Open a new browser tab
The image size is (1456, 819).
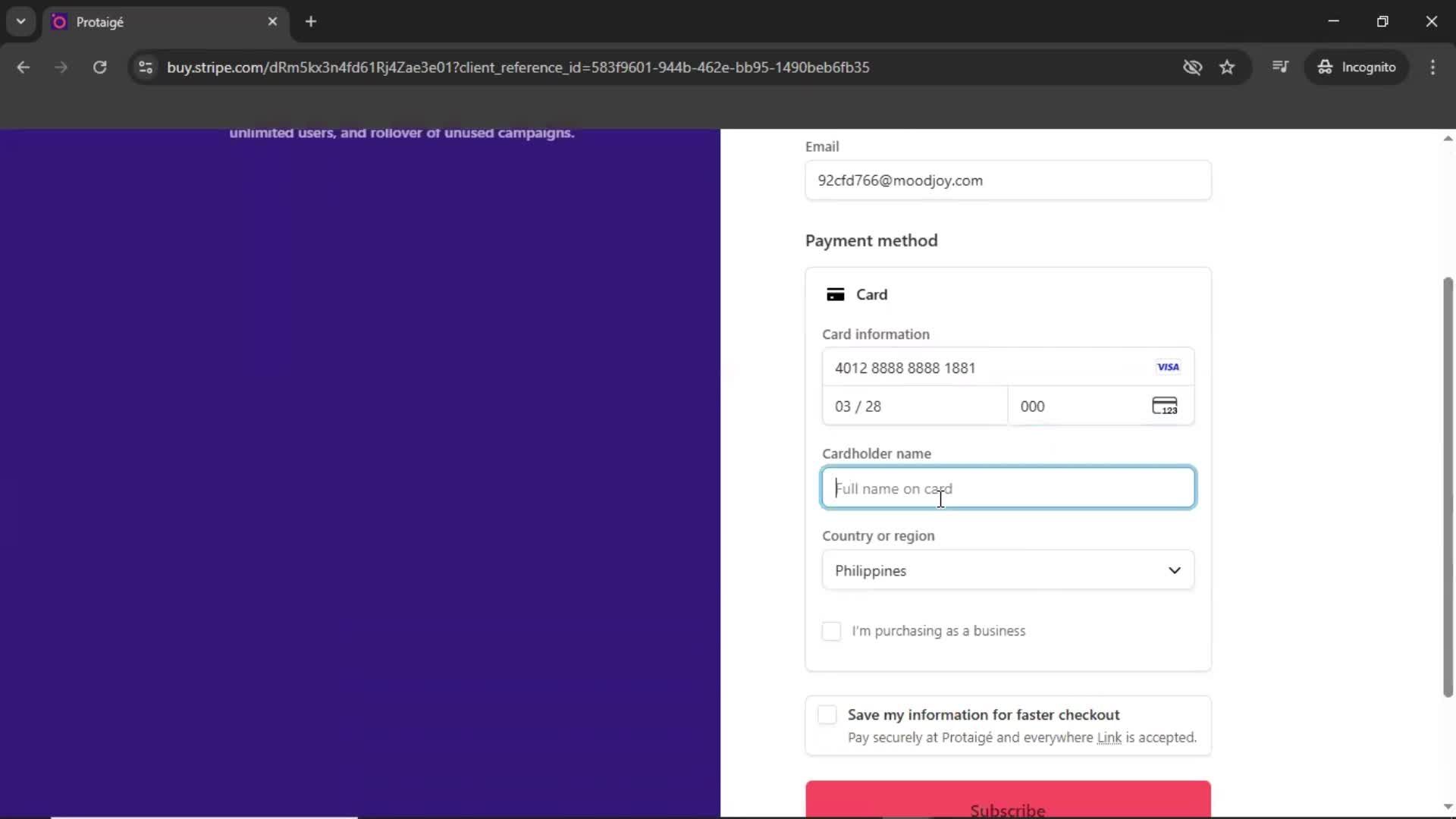311,21
